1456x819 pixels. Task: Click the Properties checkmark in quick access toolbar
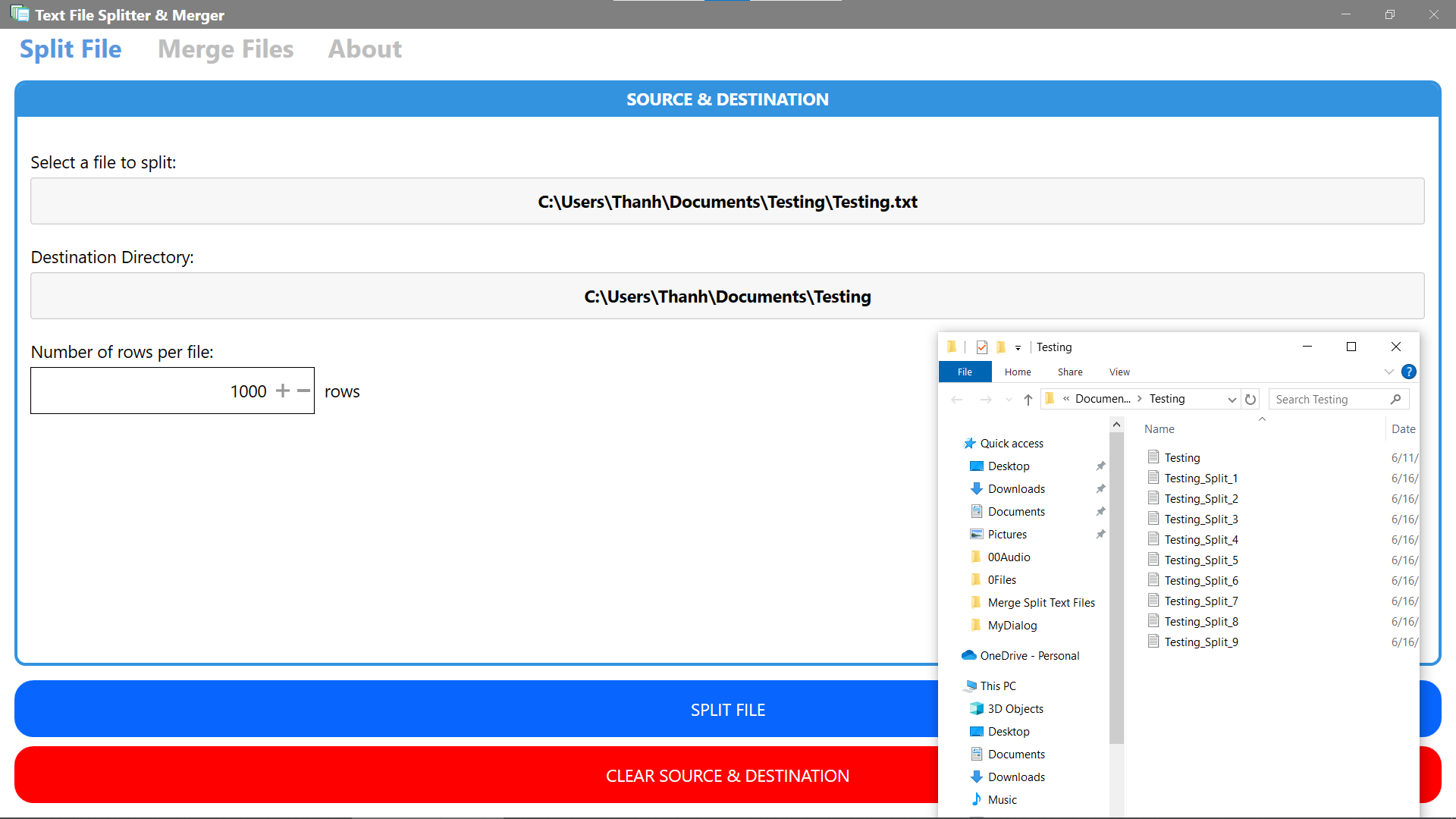click(x=982, y=347)
